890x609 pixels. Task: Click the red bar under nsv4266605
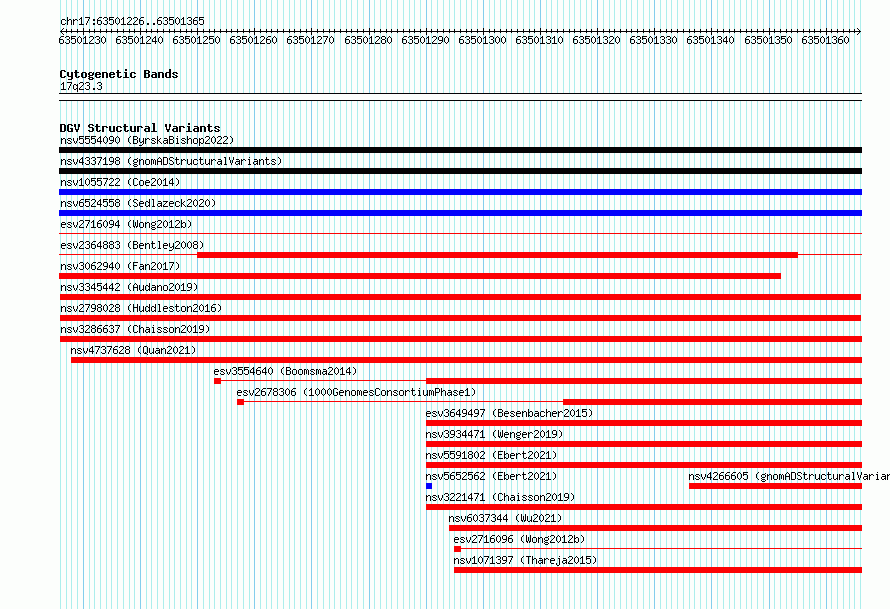tap(775, 486)
